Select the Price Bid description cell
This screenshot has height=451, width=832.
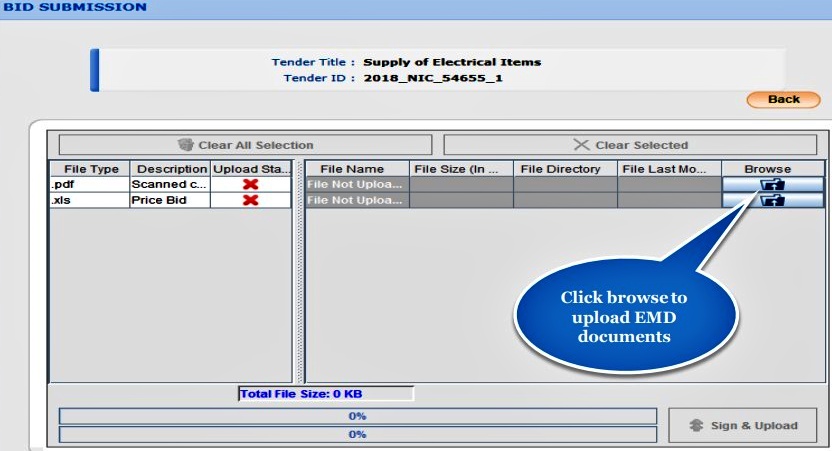coord(170,201)
